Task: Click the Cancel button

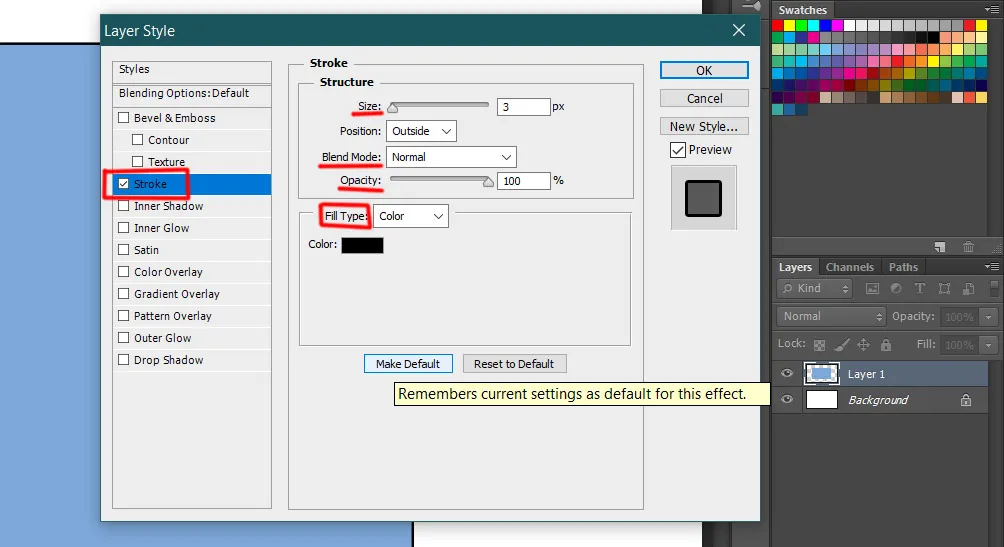Action: pyautogui.click(x=704, y=99)
